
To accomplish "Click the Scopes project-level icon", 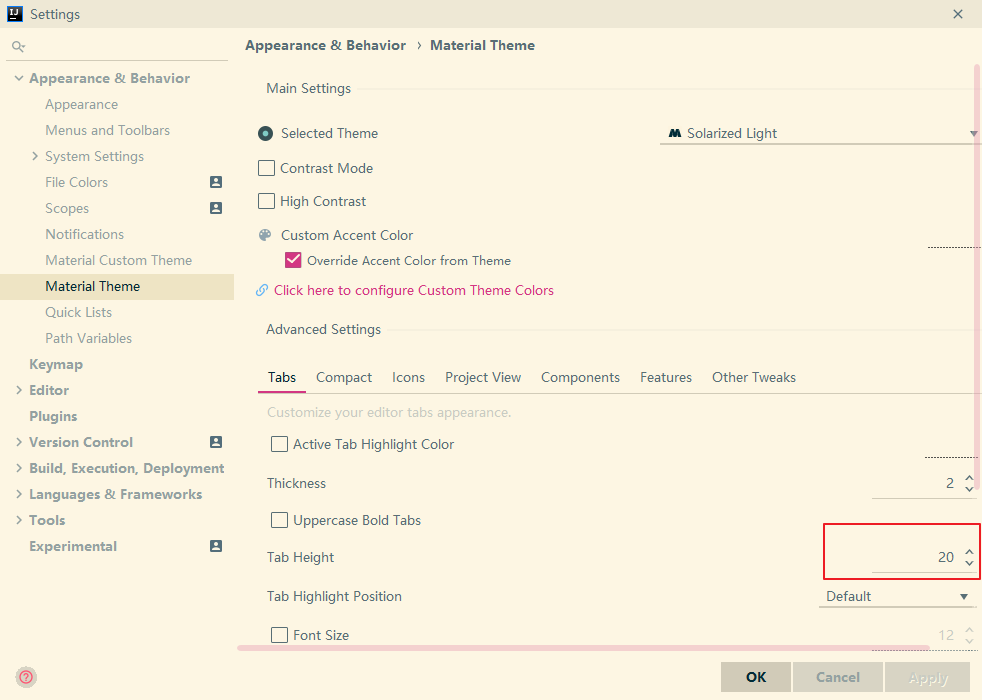I will 215,208.
